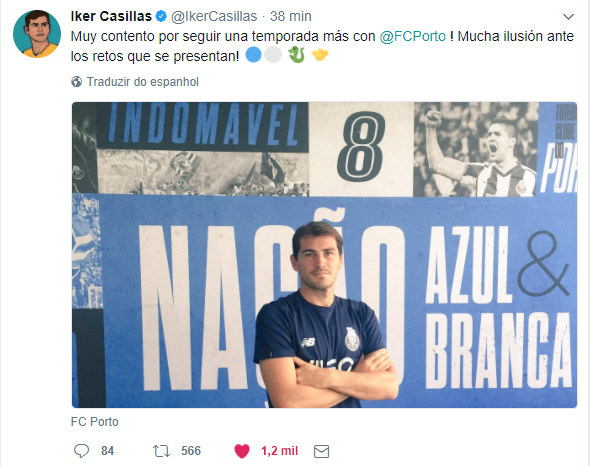Click the blue verified badge

(x=161, y=16)
